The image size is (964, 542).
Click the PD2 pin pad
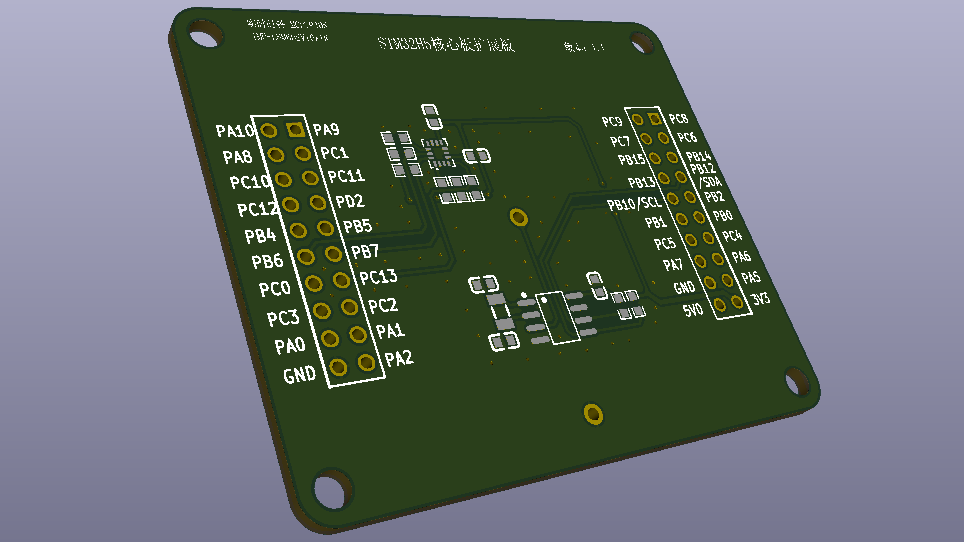(317, 203)
